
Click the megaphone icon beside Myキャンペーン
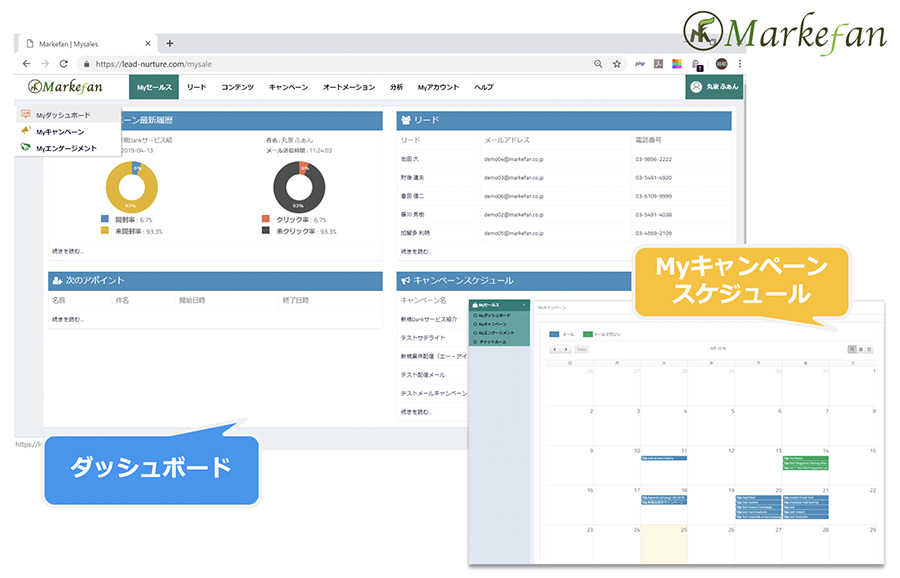(x=26, y=131)
